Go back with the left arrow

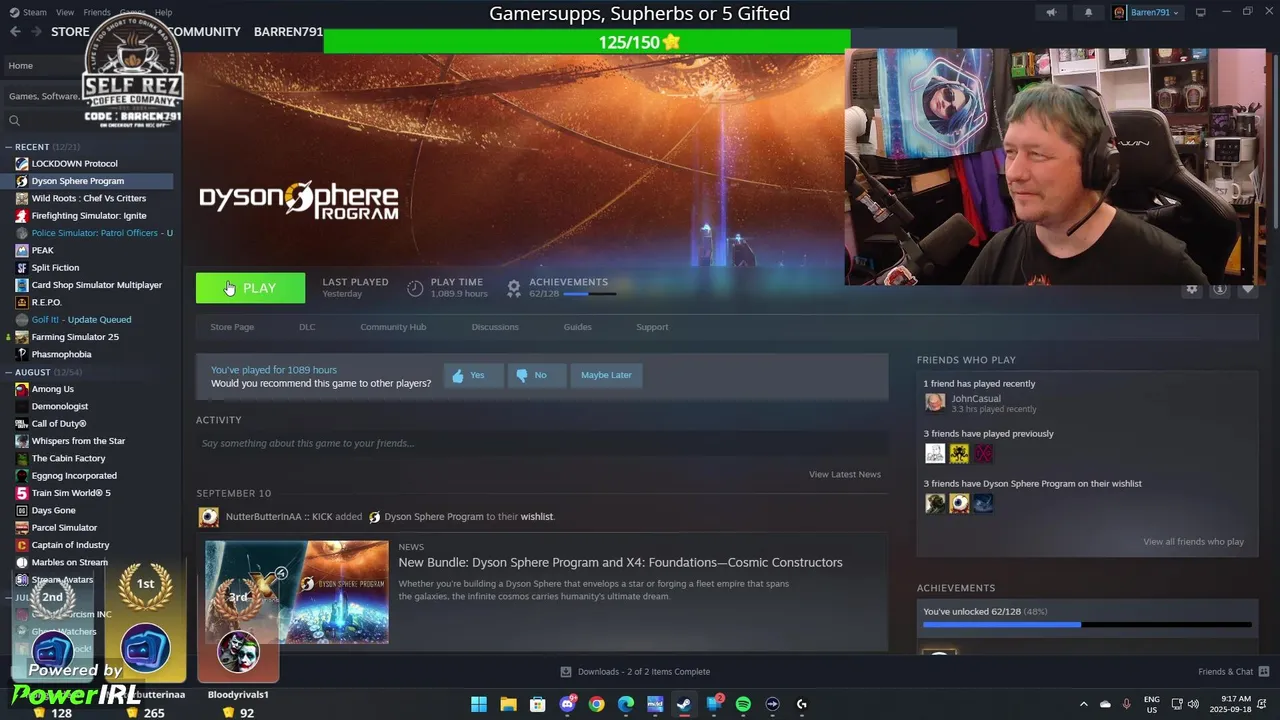tap(15, 32)
